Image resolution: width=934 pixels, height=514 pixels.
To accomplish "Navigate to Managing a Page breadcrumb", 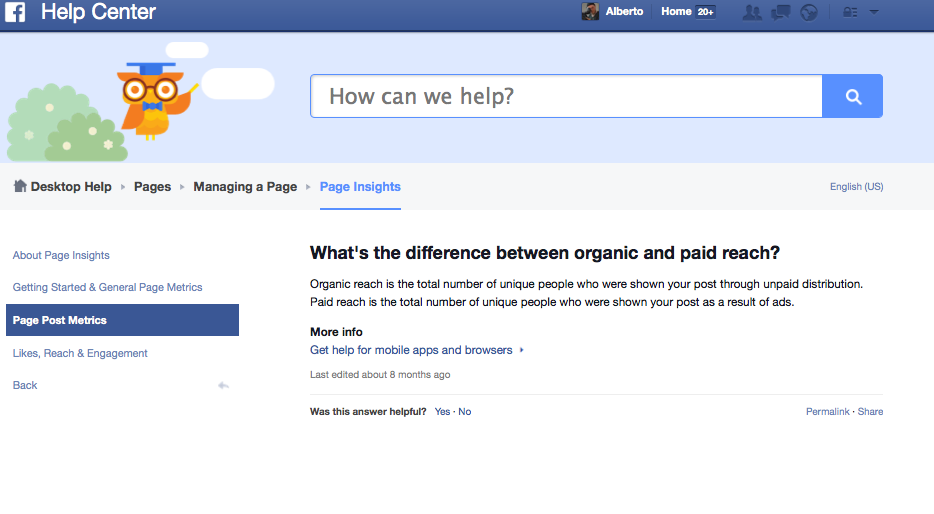I will pos(245,186).
